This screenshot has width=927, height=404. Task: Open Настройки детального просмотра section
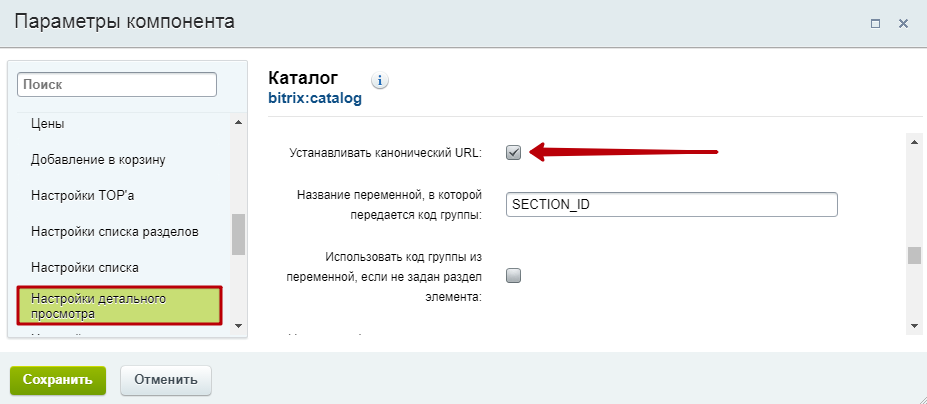pos(119,306)
